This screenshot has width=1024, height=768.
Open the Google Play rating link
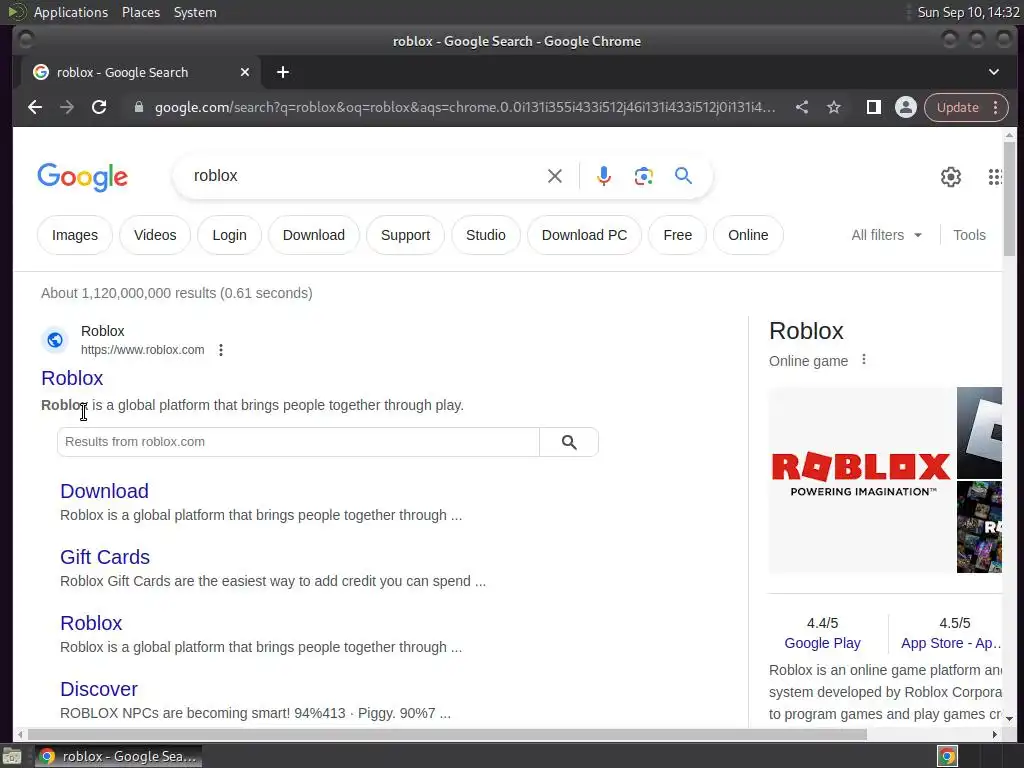(822, 643)
